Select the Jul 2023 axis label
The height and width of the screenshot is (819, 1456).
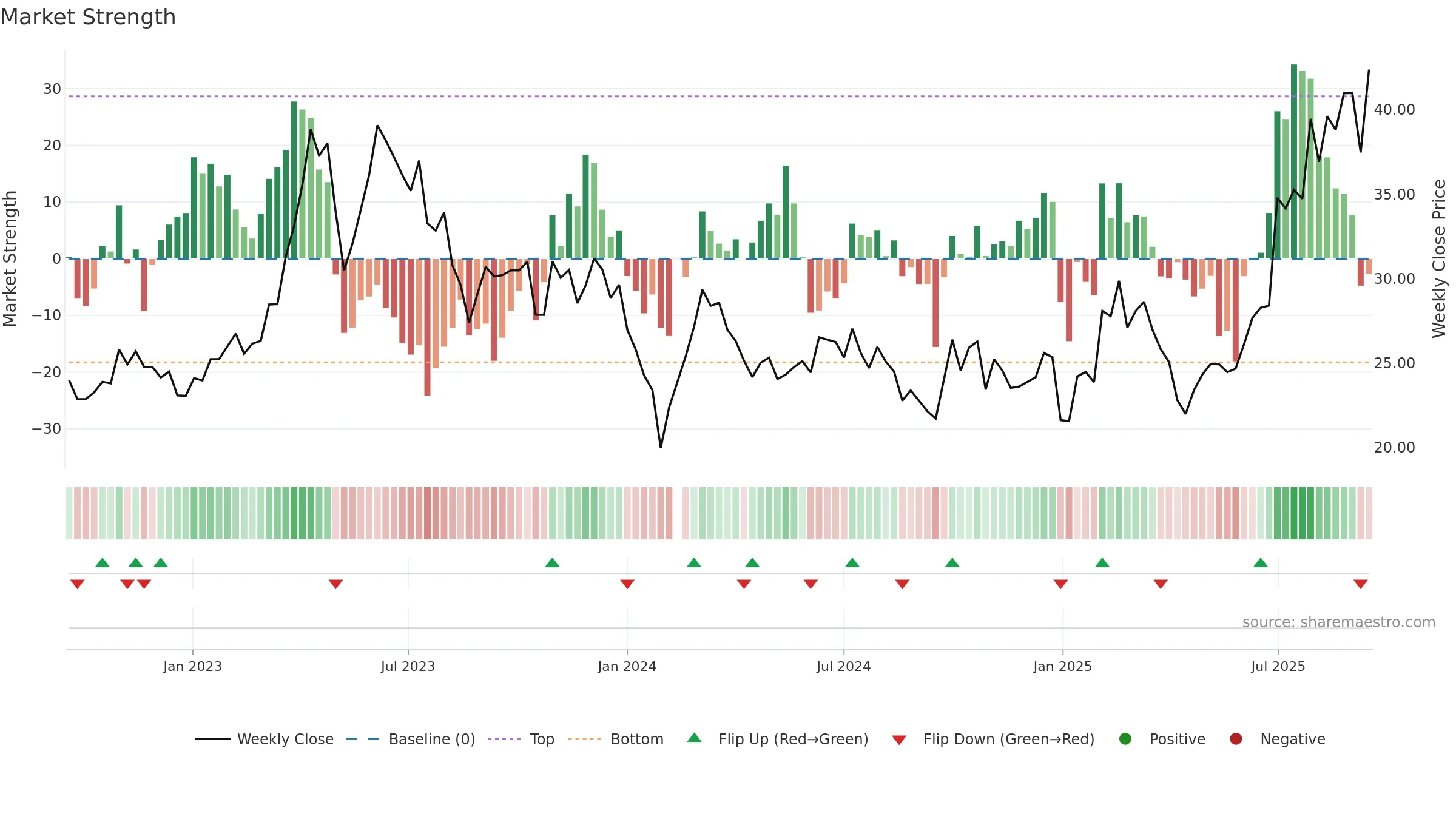[408, 666]
